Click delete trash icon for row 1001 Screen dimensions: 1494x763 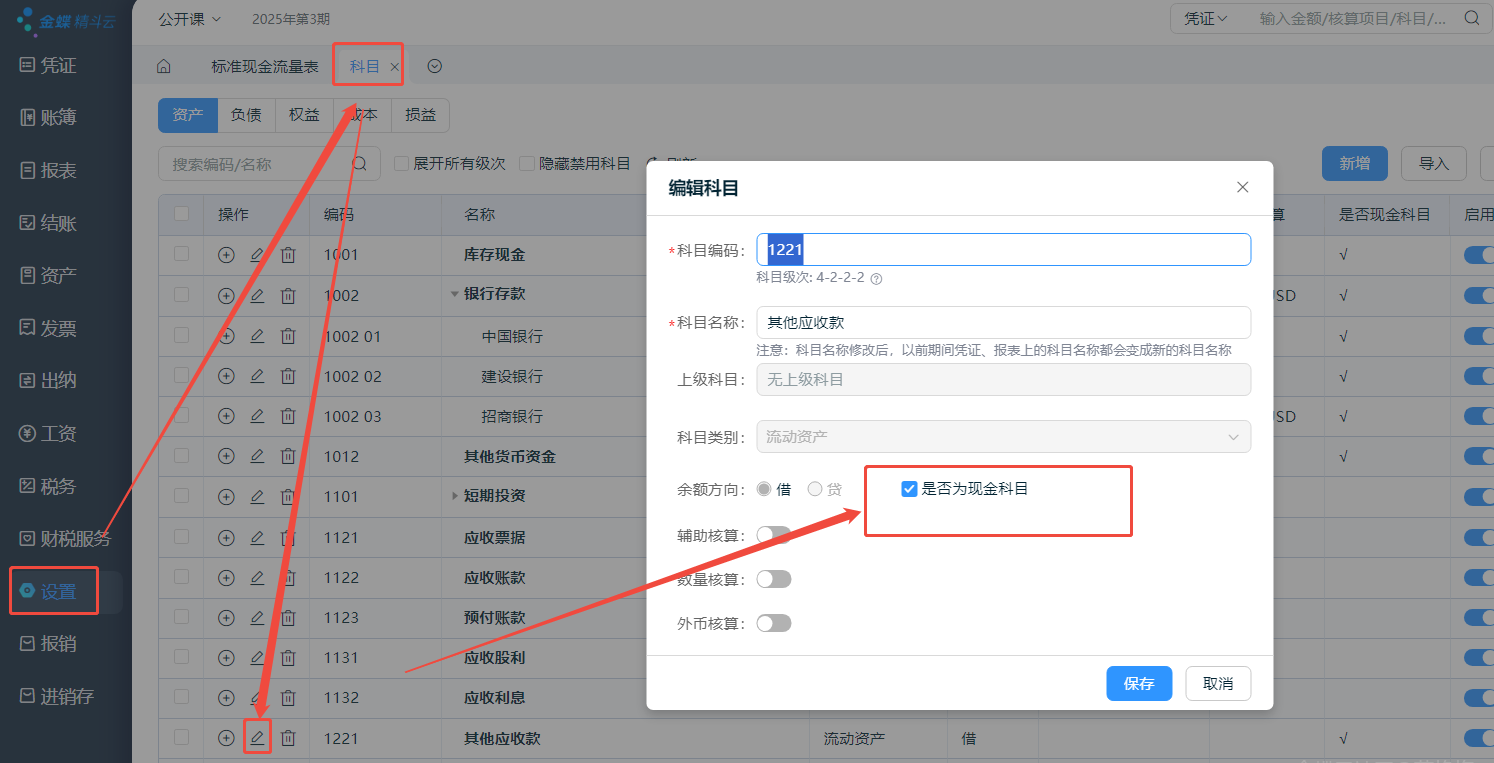pos(288,255)
